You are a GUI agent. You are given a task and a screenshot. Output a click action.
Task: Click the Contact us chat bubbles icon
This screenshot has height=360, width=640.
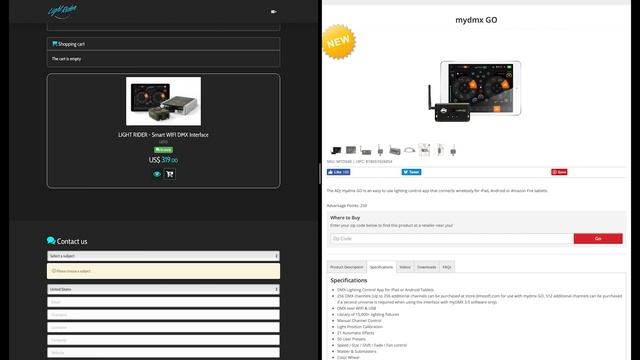tap(51, 241)
